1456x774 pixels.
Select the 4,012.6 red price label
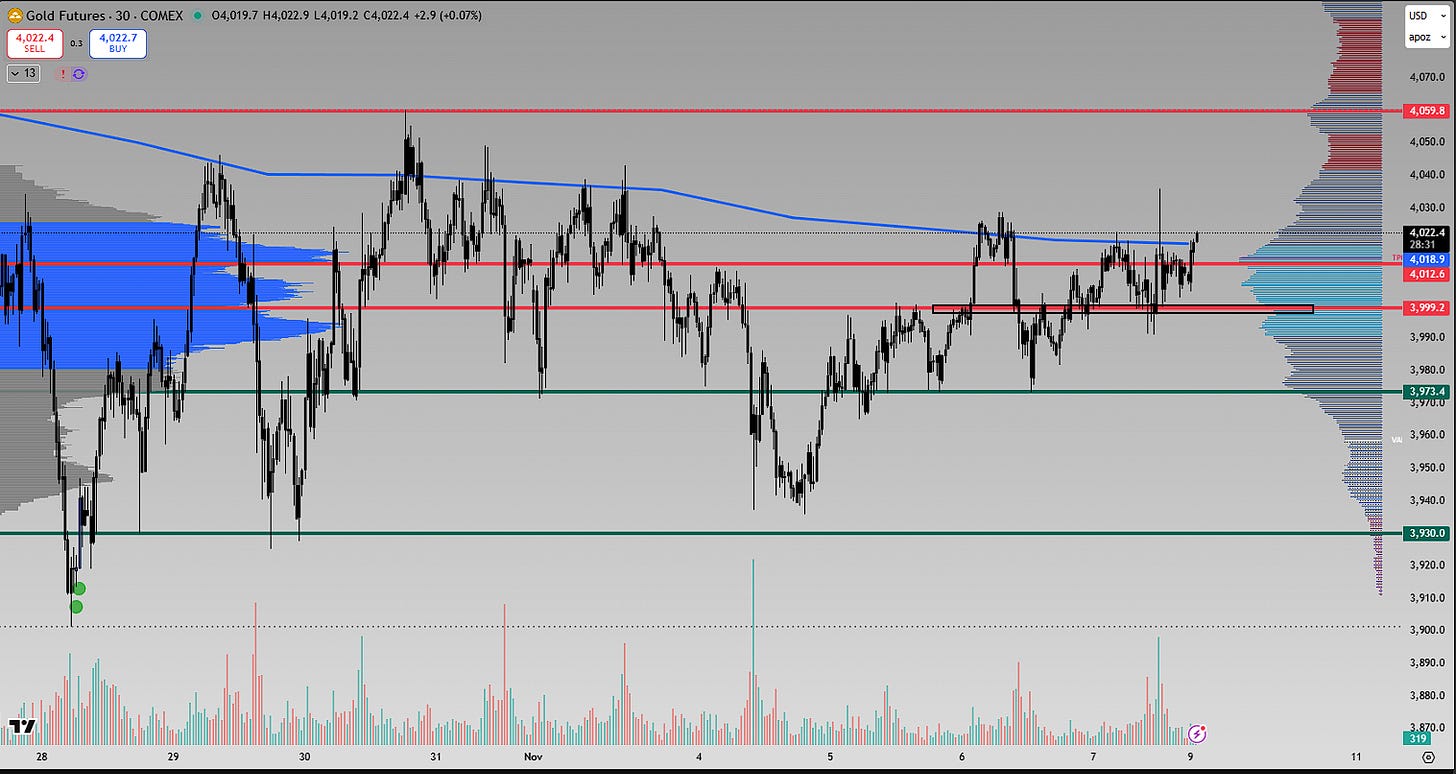click(1426, 273)
